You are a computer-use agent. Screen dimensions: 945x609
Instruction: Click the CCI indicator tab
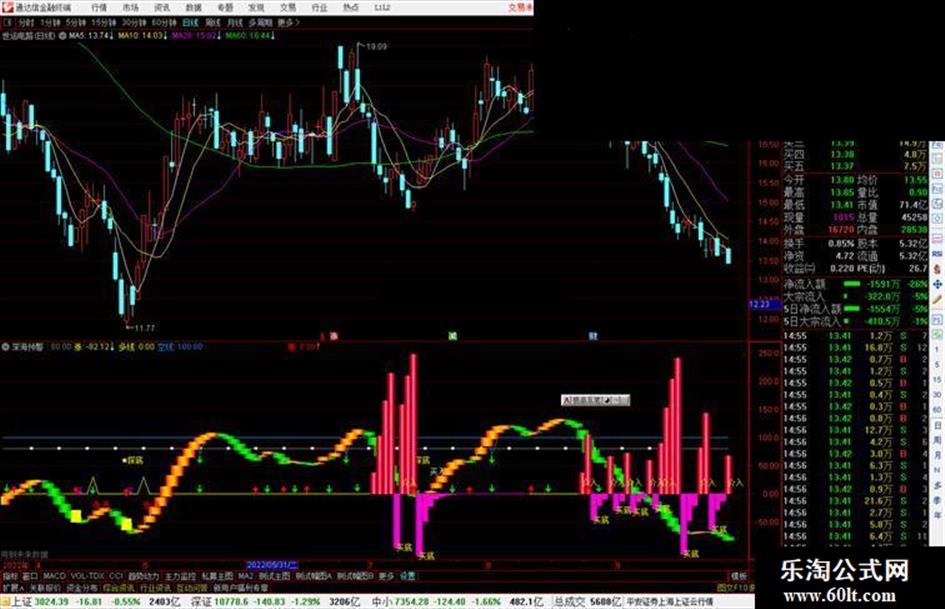[116, 576]
